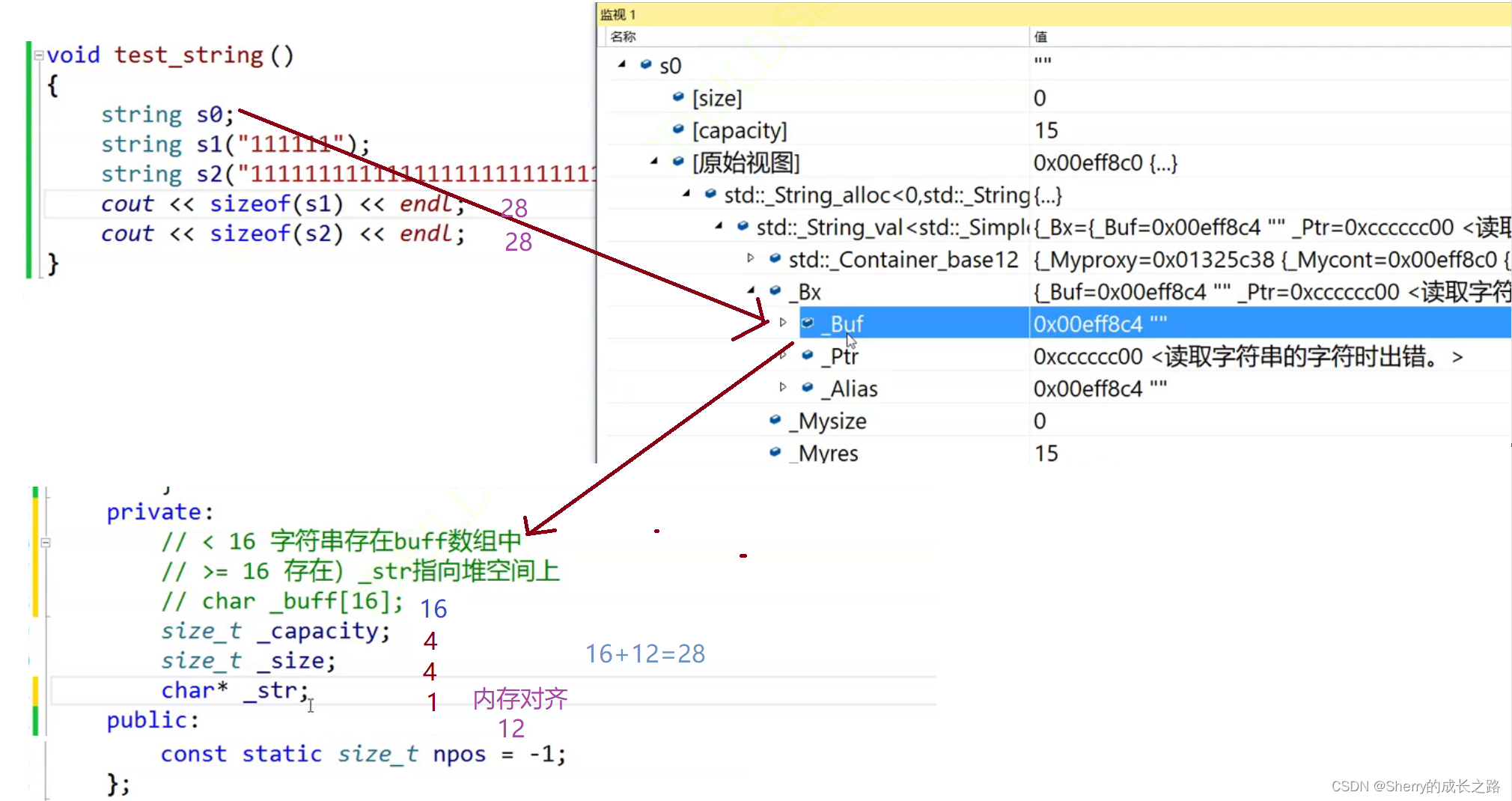Click the _Myres member icon

coord(775,451)
